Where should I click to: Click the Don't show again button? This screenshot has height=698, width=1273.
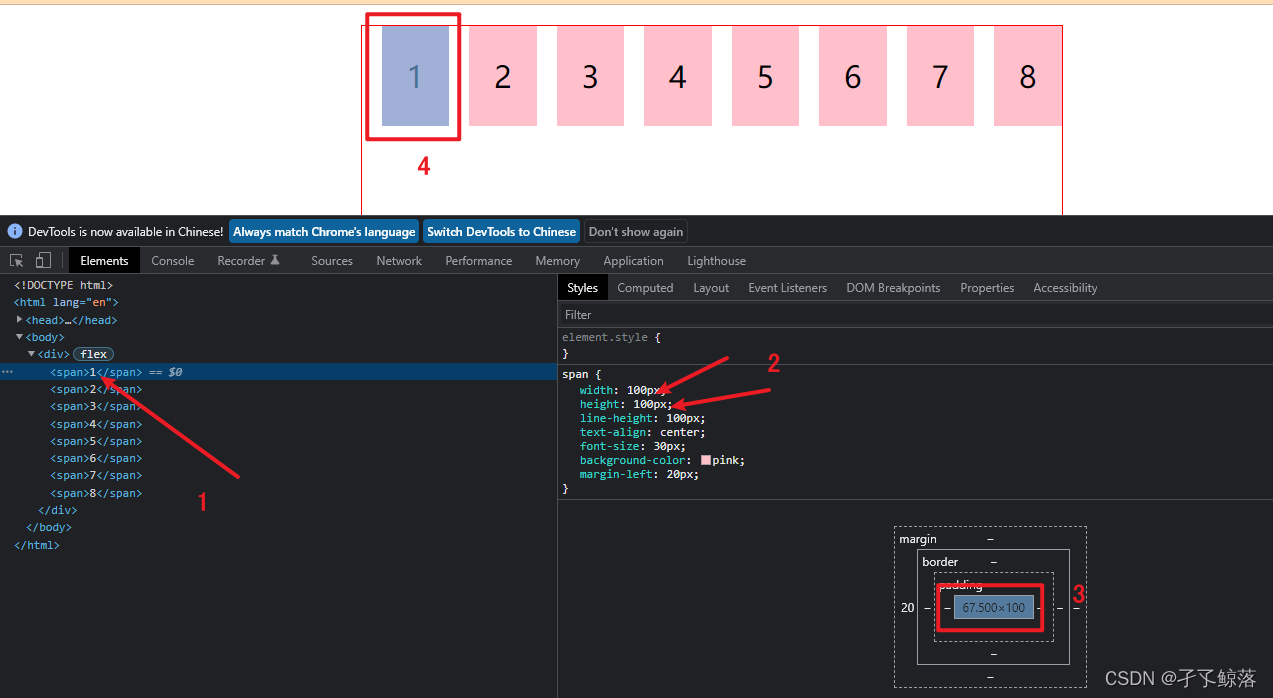coord(636,231)
